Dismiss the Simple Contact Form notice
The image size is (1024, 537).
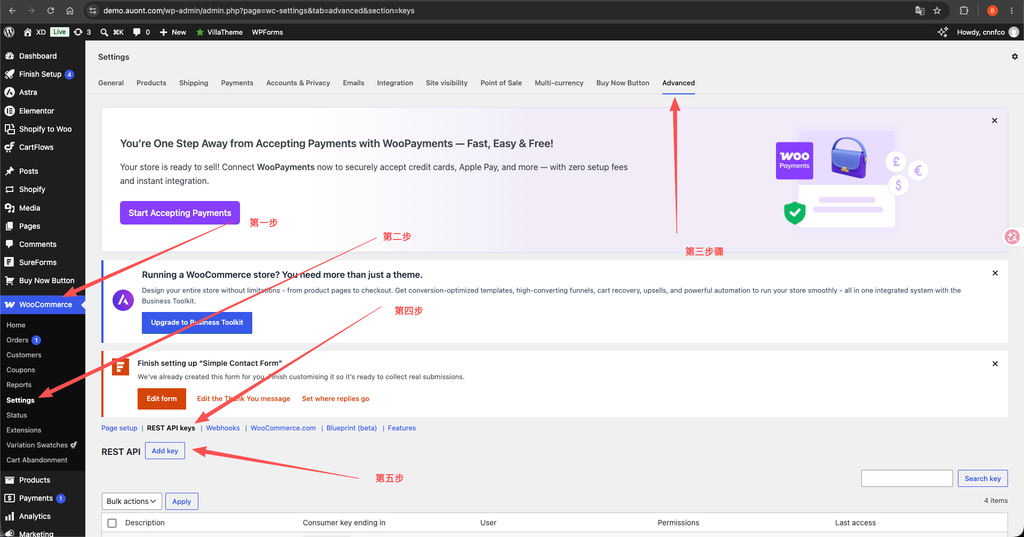pos(995,364)
